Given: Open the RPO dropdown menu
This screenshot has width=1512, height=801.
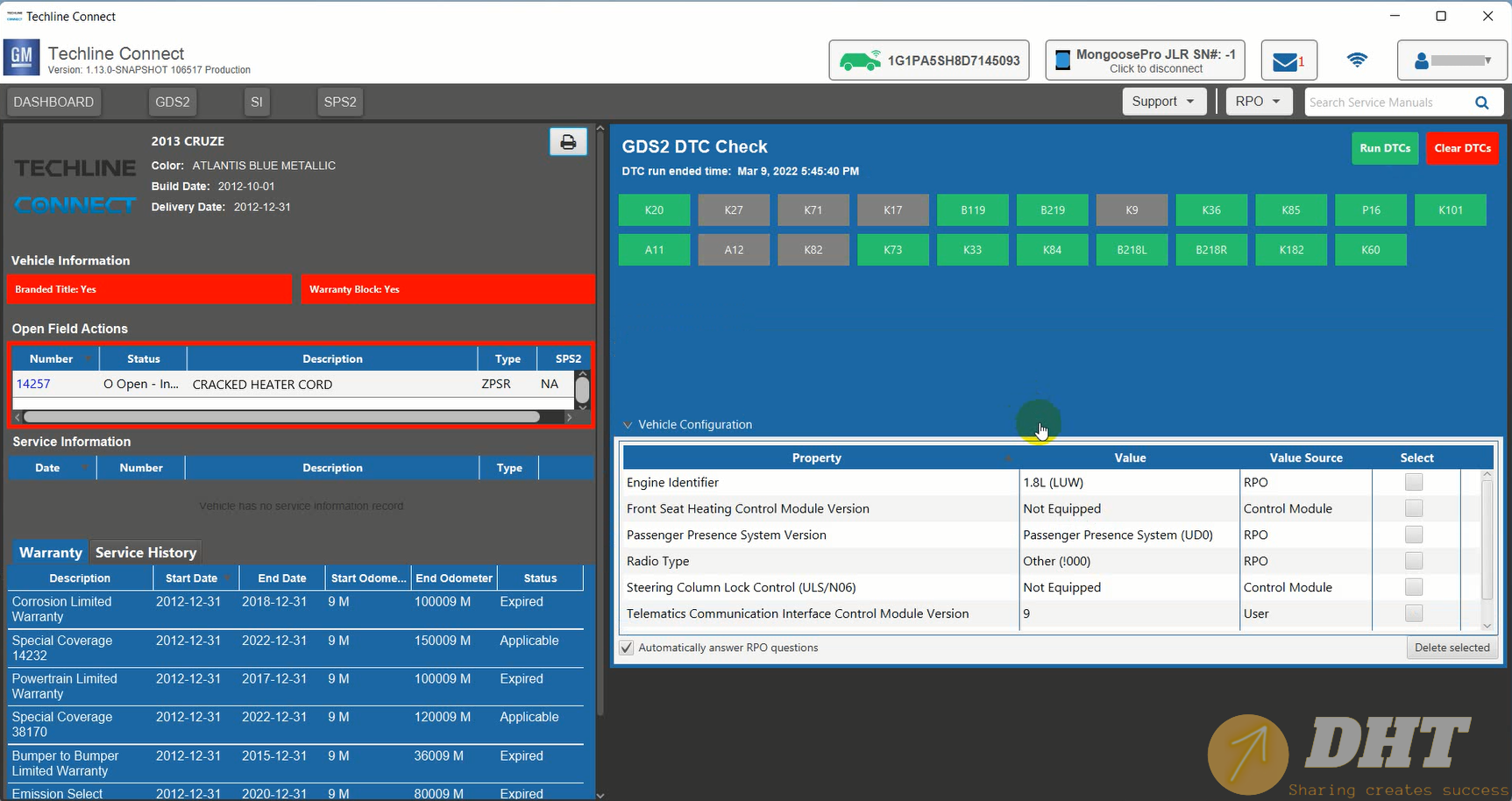Looking at the screenshot, I should click(x=1258, y=102).
